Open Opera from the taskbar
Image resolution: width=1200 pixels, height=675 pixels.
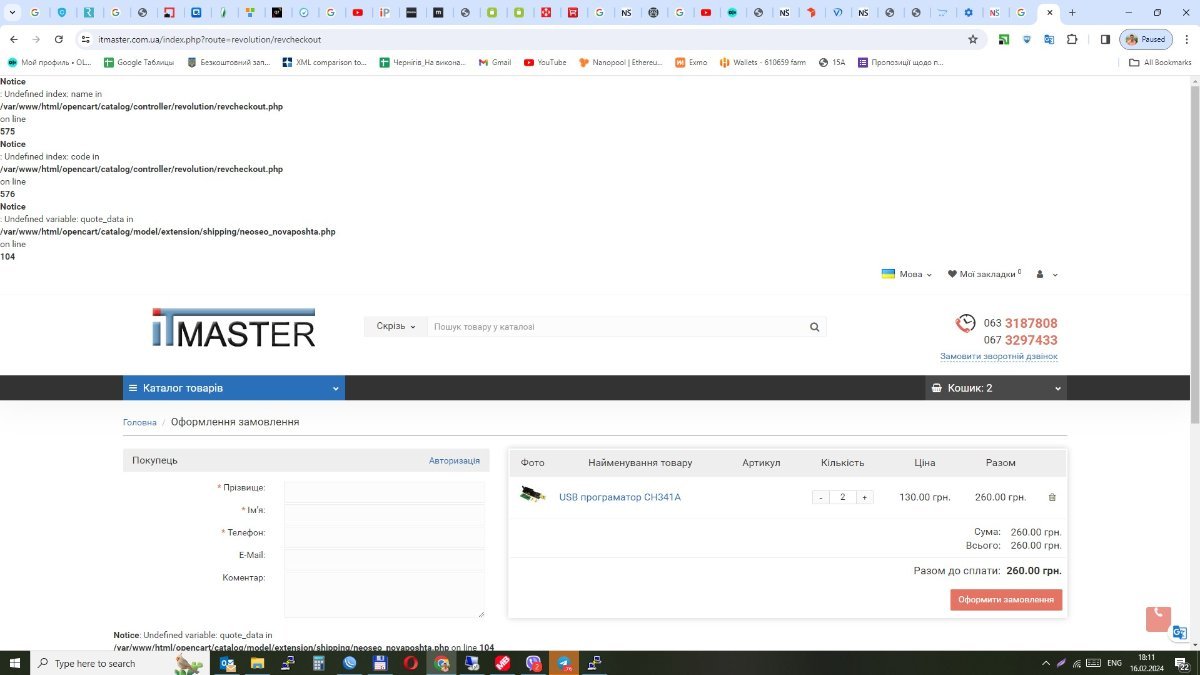coord(411,663)
